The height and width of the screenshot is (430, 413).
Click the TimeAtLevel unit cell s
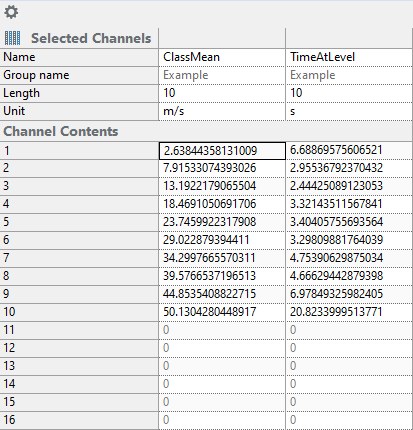coord(349,111)
